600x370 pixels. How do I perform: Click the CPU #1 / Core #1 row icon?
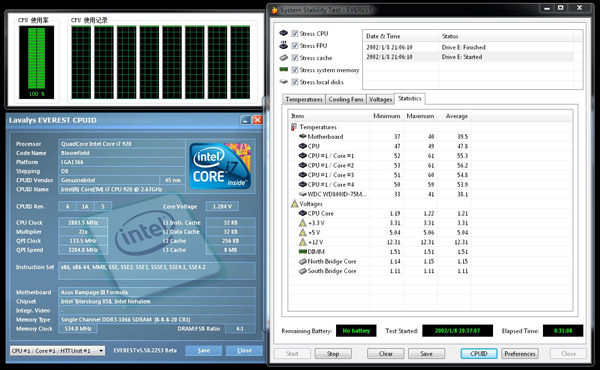pos(302,155)
